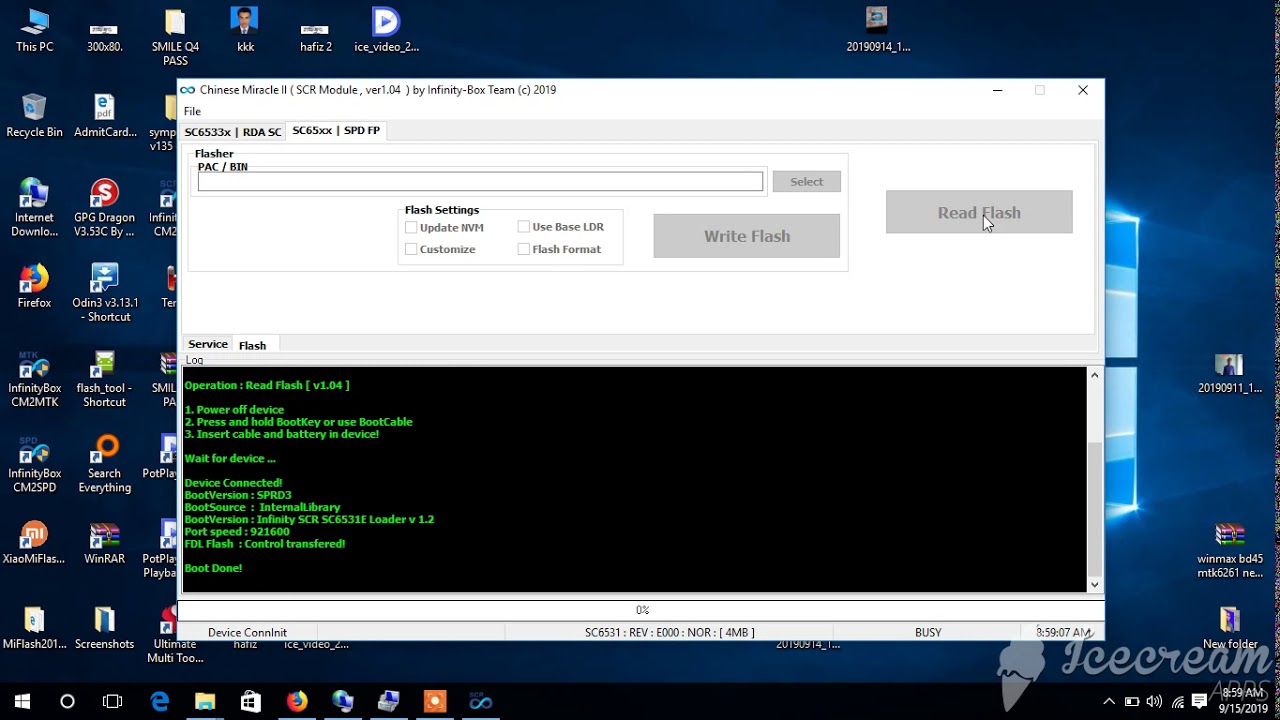Viewport: 1280px width, 720px height.
Task: Open flash_tool shortcut icon
Action: pos(105,380)
